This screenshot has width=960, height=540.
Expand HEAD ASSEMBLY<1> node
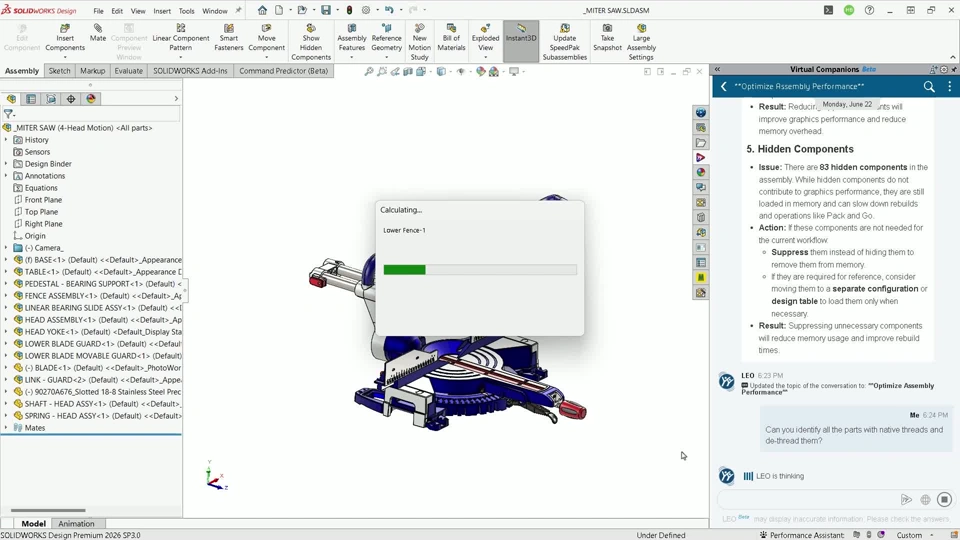(6, 320)
